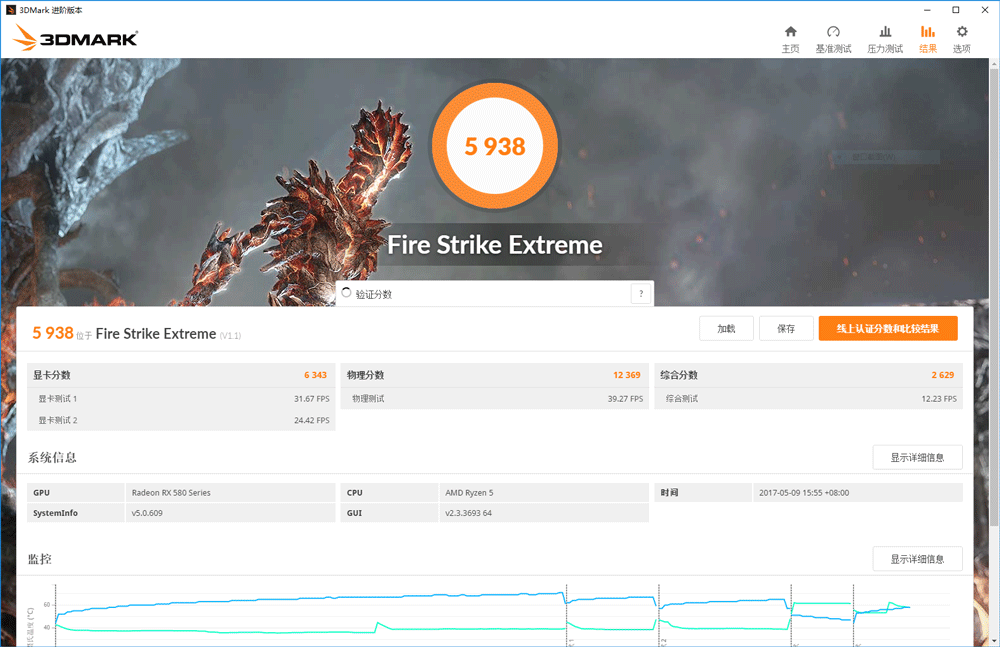
Task: Click orange 线上认证分数和比较结果 button
Action: click(x=887, y=329)
